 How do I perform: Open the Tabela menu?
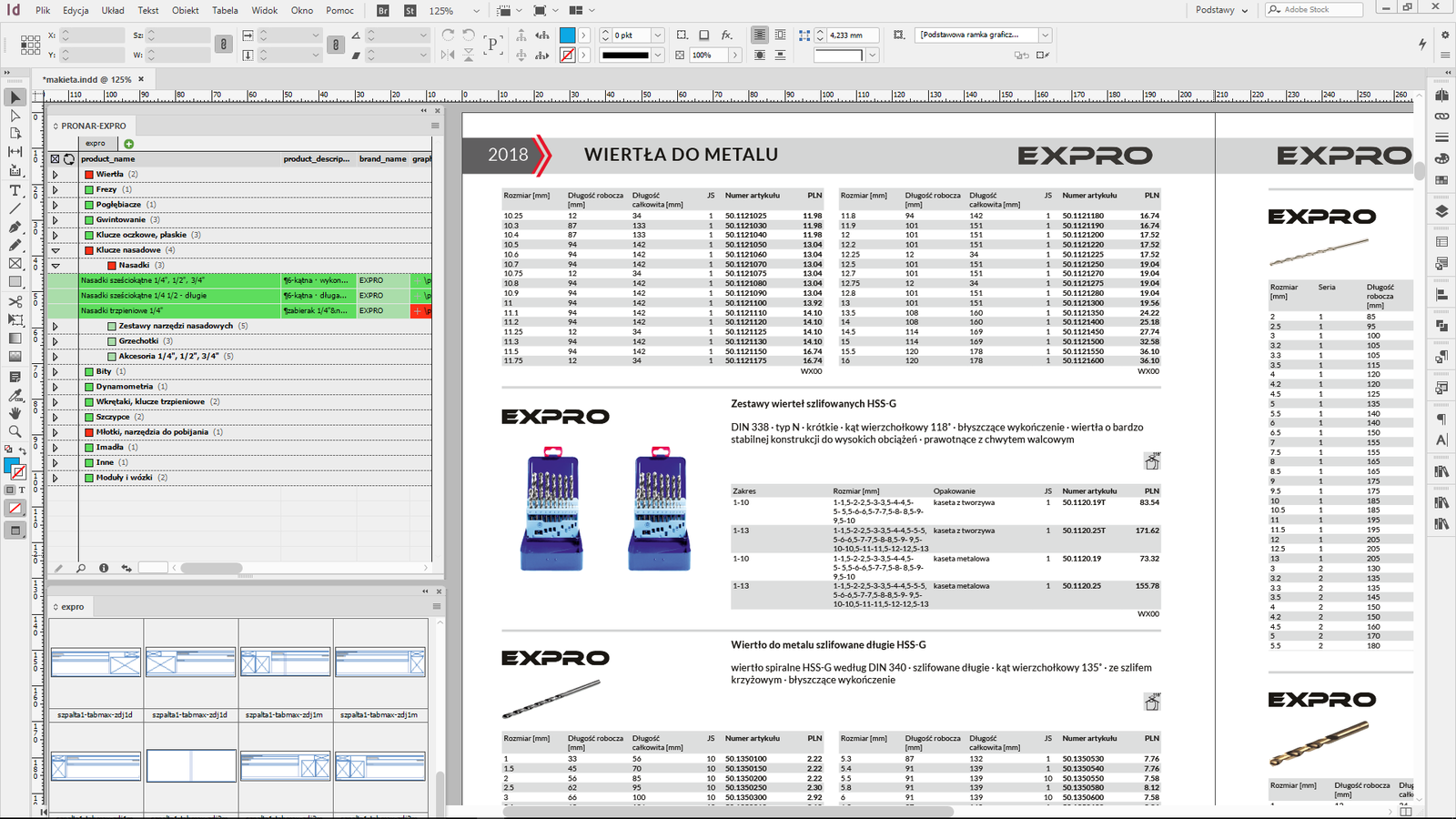[225, 11]
